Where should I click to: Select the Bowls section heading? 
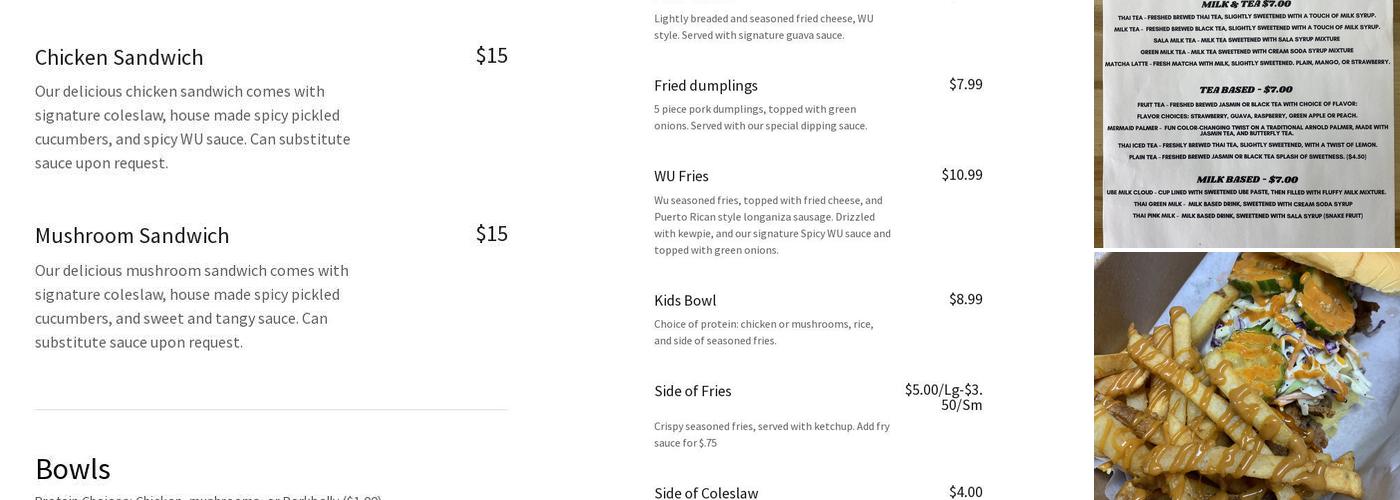point(73,469)
